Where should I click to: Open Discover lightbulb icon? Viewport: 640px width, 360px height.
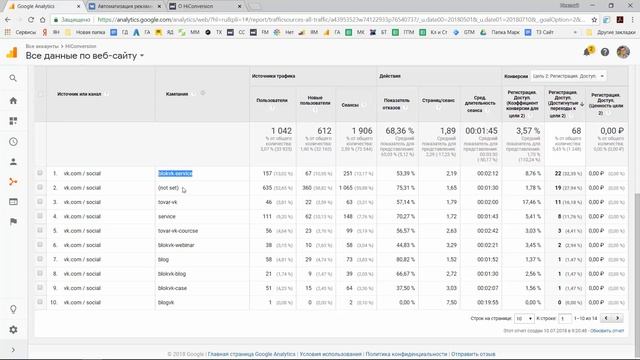coord(13,309)
